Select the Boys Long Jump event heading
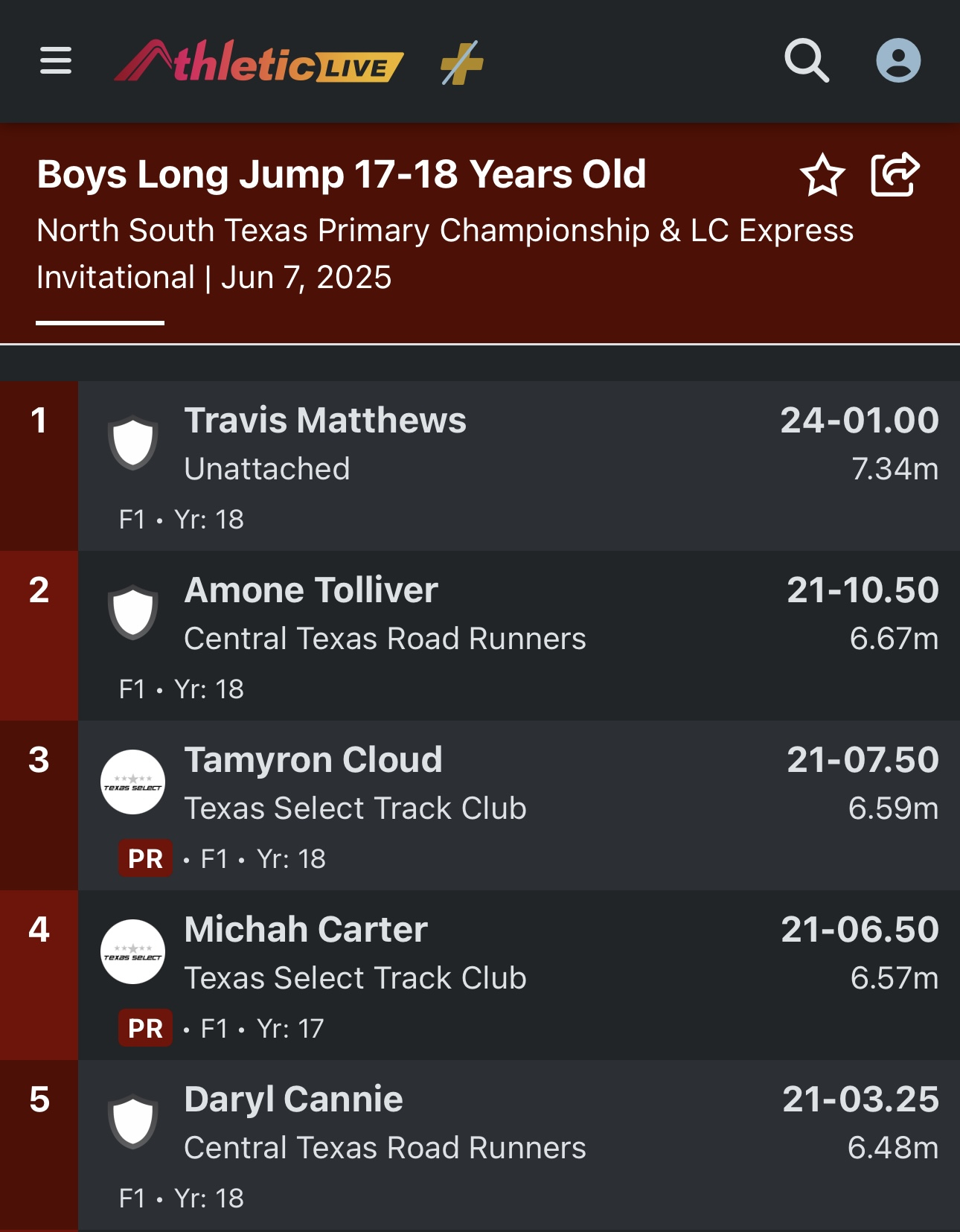960x1232 pixels. pyautogui.click(x=342, y=174)
